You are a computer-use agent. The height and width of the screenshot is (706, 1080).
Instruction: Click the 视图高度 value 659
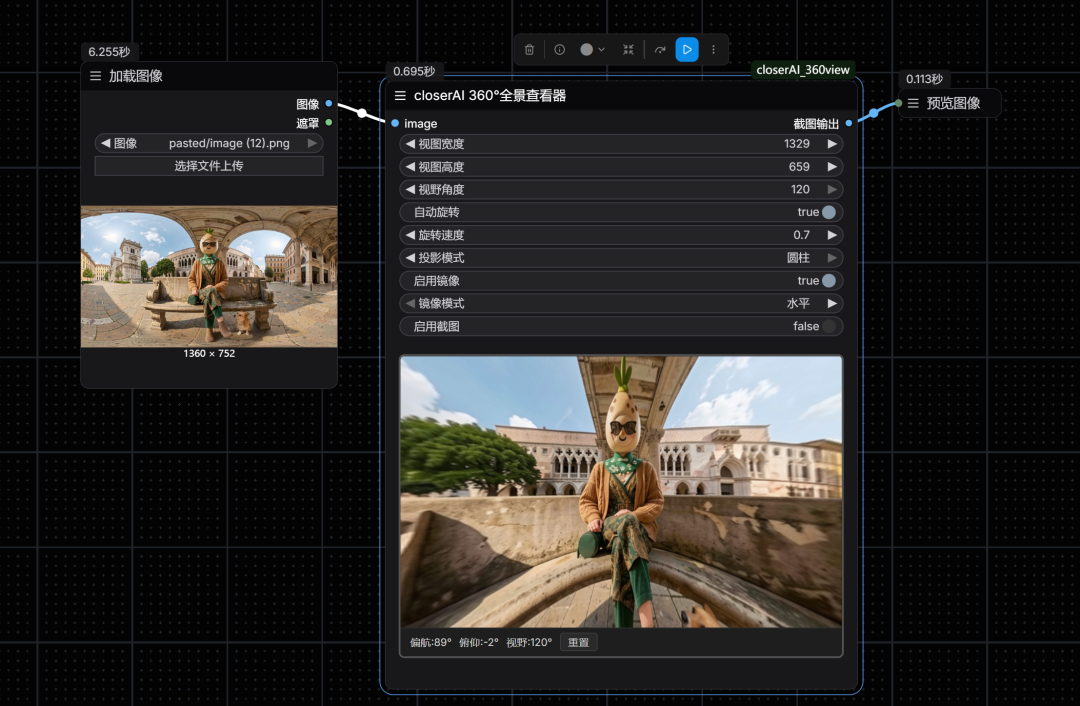[x=799, y=167]
